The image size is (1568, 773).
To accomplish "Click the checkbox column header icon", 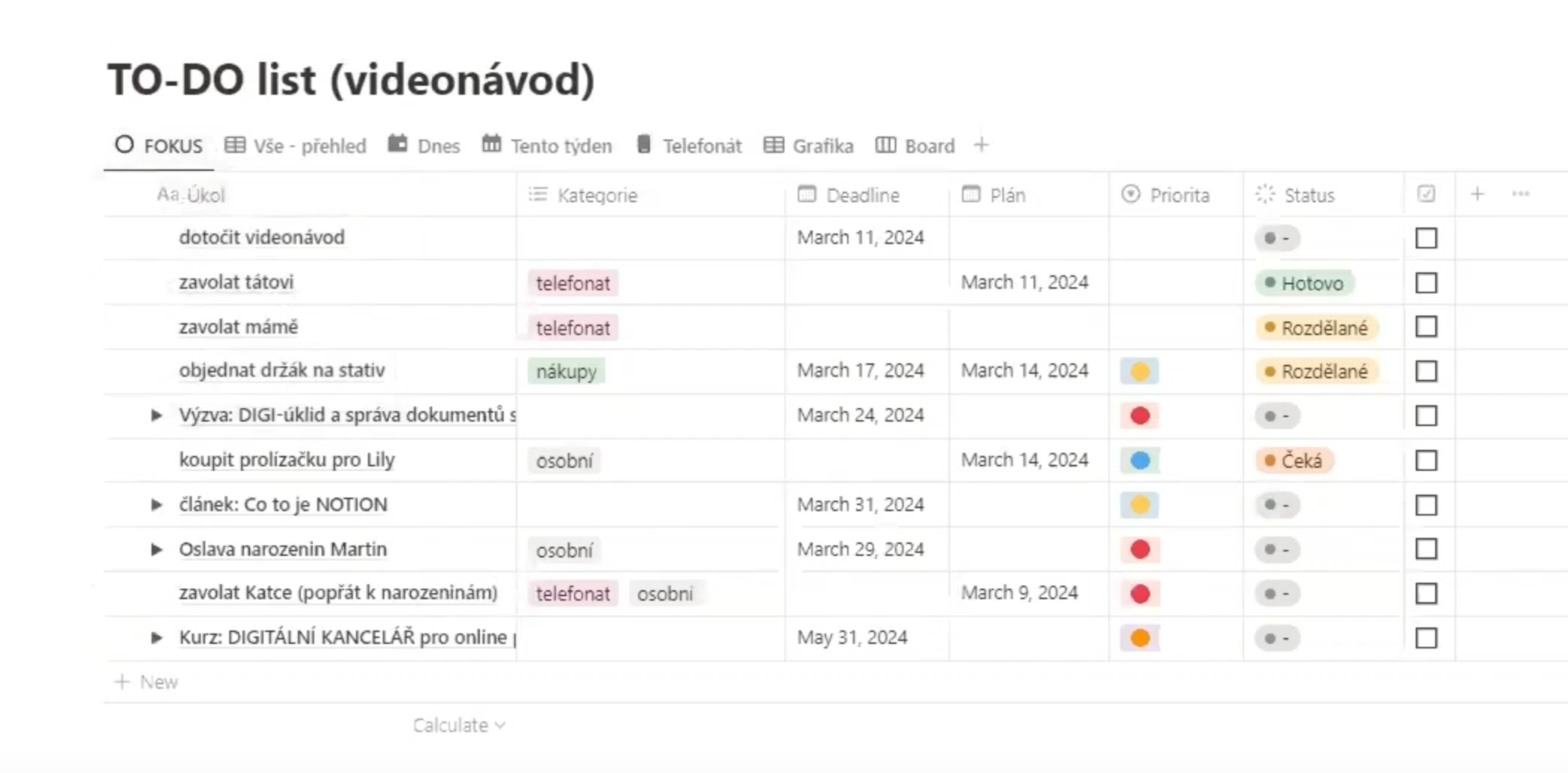I will pyautogui.click(x=1426, y=195).
